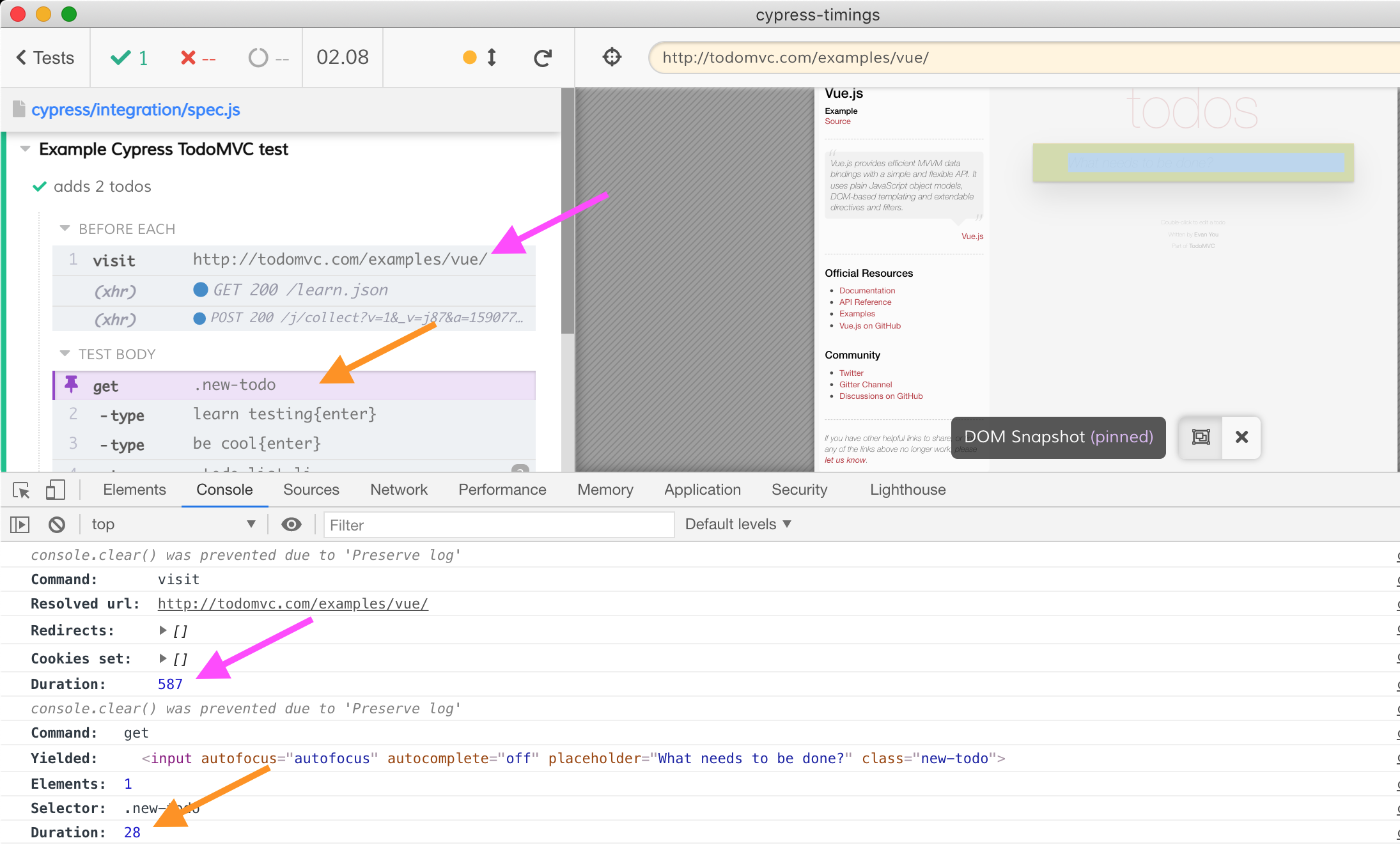Open the cypress/integration/spec.js file link
This screenshot has height=845, width=1400.
tap(136, 110)
